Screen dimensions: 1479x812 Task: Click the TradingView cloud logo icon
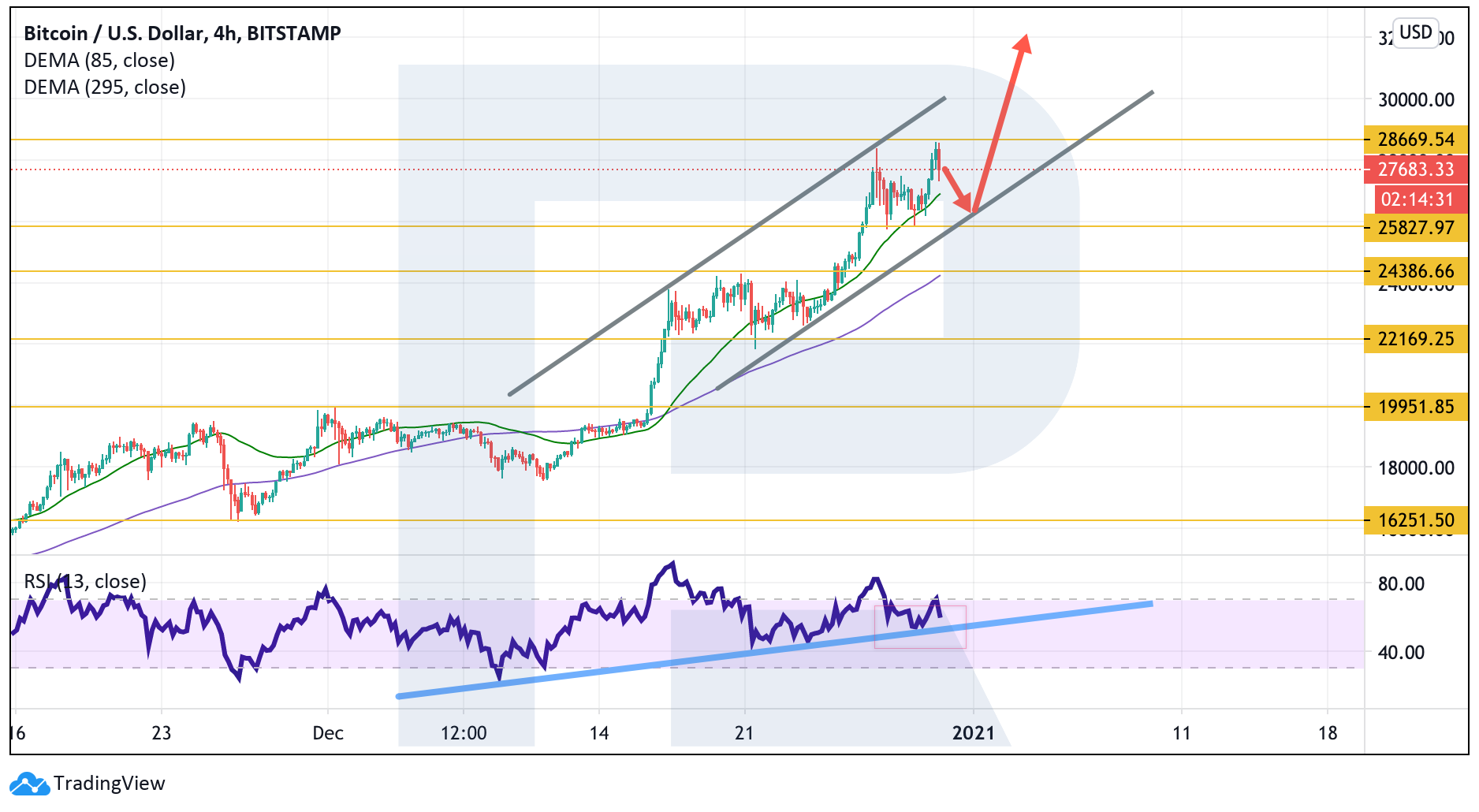coord(29,784)
